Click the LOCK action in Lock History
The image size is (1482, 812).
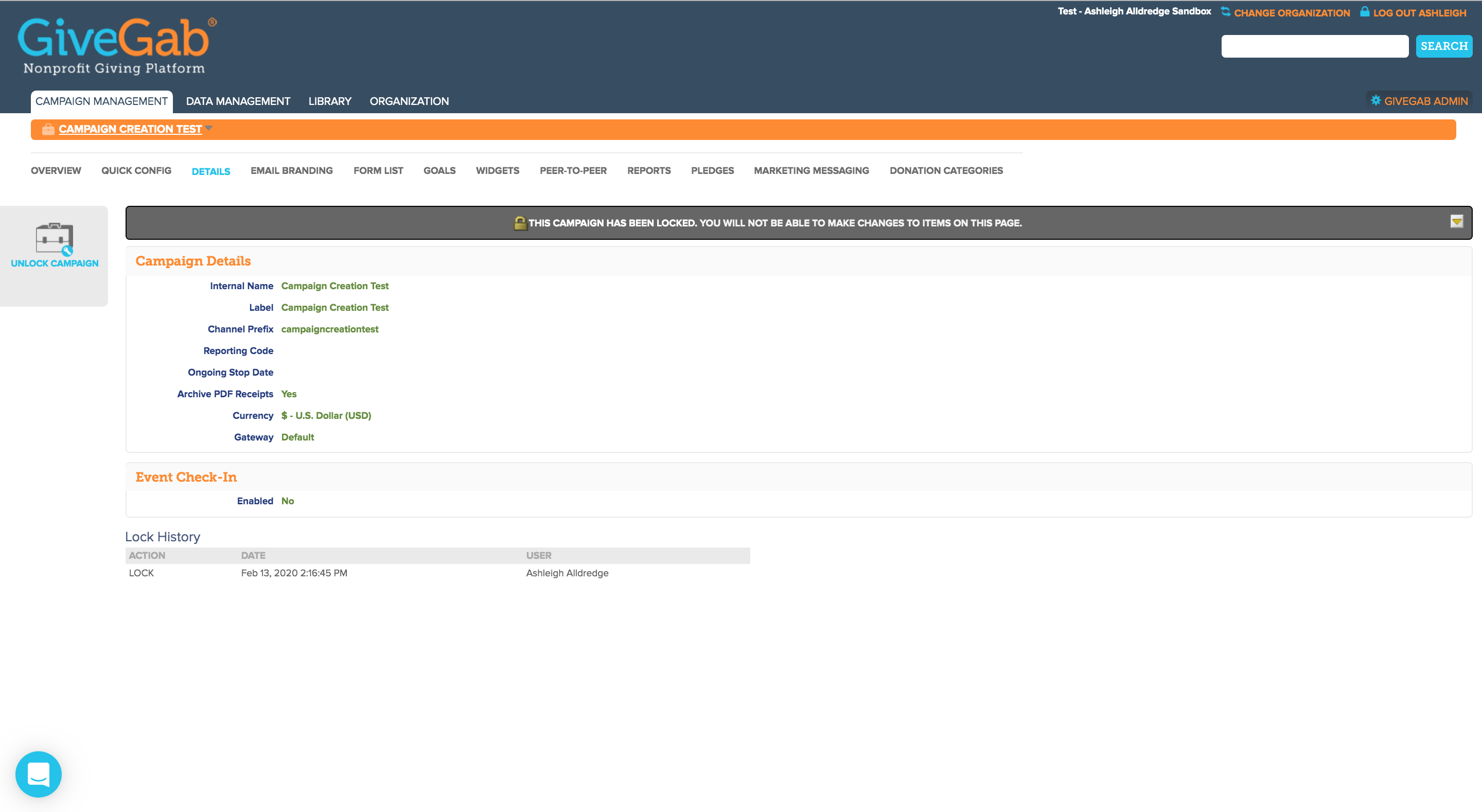click(141, 573)
